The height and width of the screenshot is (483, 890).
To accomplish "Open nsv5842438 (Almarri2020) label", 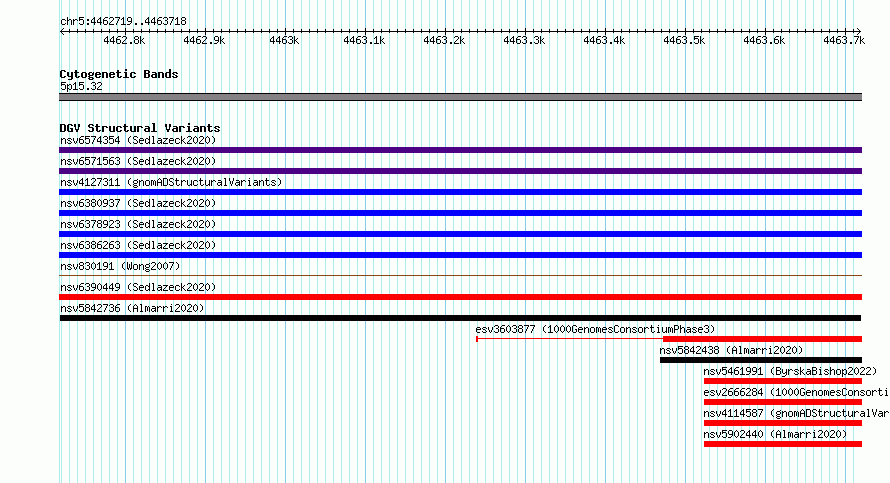I will (731, 350).
